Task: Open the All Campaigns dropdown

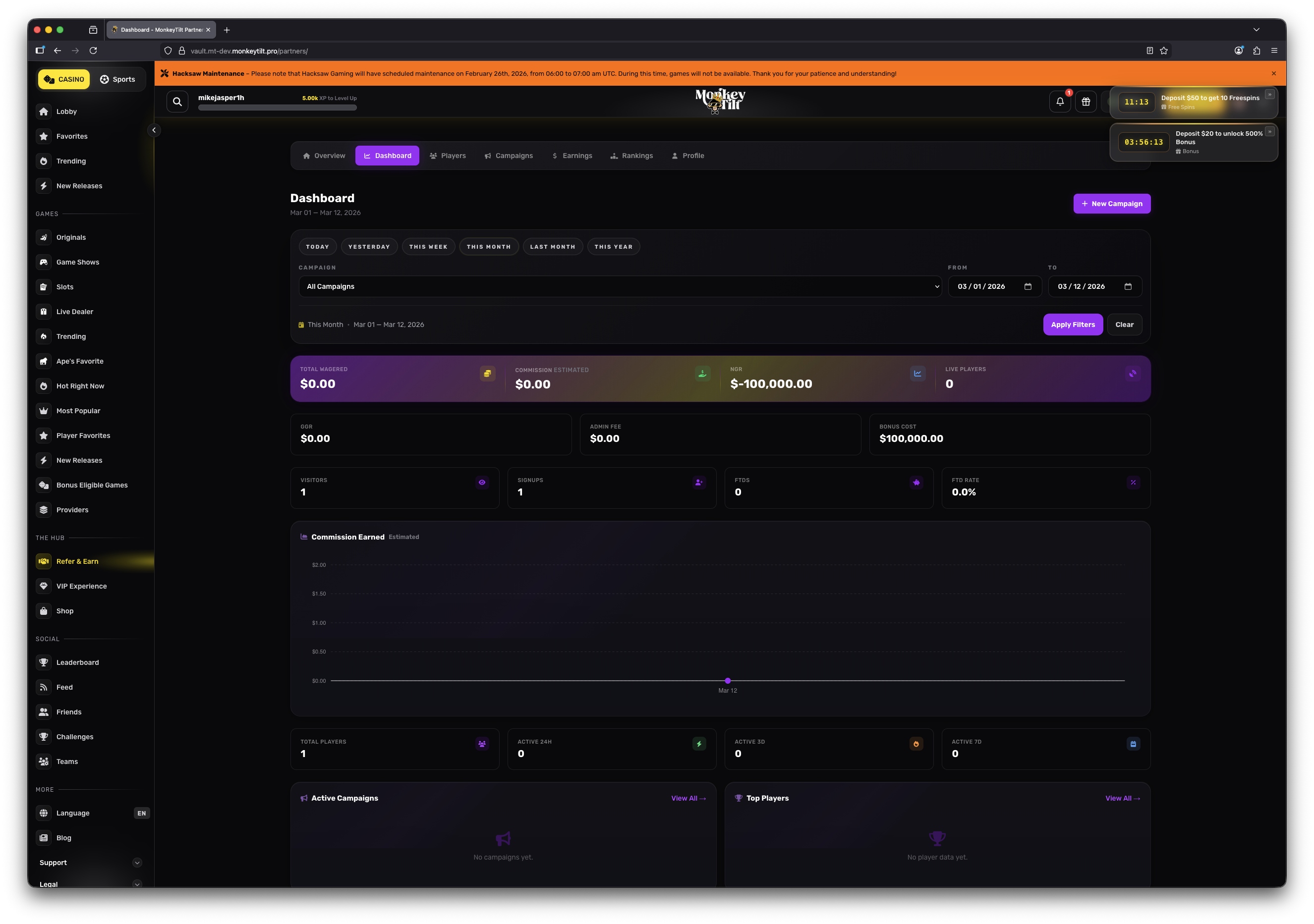Action: pos(620,287)
